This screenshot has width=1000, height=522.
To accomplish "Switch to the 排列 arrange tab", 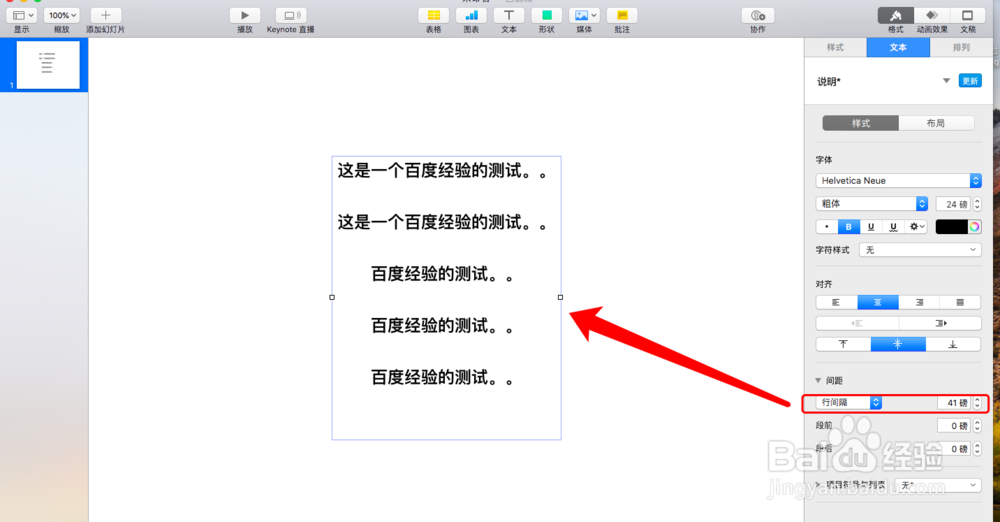I will [x=961, y=47].
